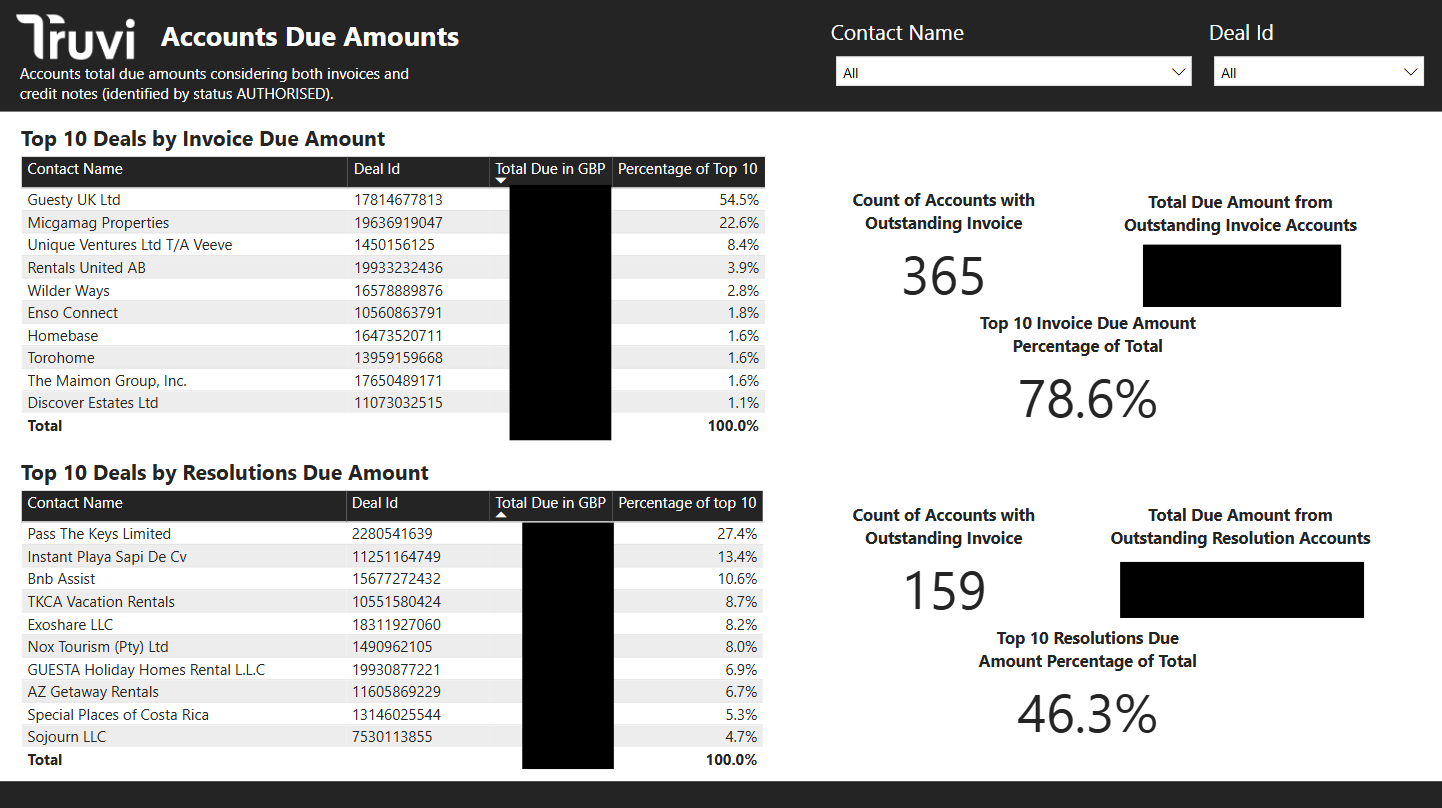1442x808 pixels.
Task: Select the Sojourn LLC row
Action: (67, 737)
